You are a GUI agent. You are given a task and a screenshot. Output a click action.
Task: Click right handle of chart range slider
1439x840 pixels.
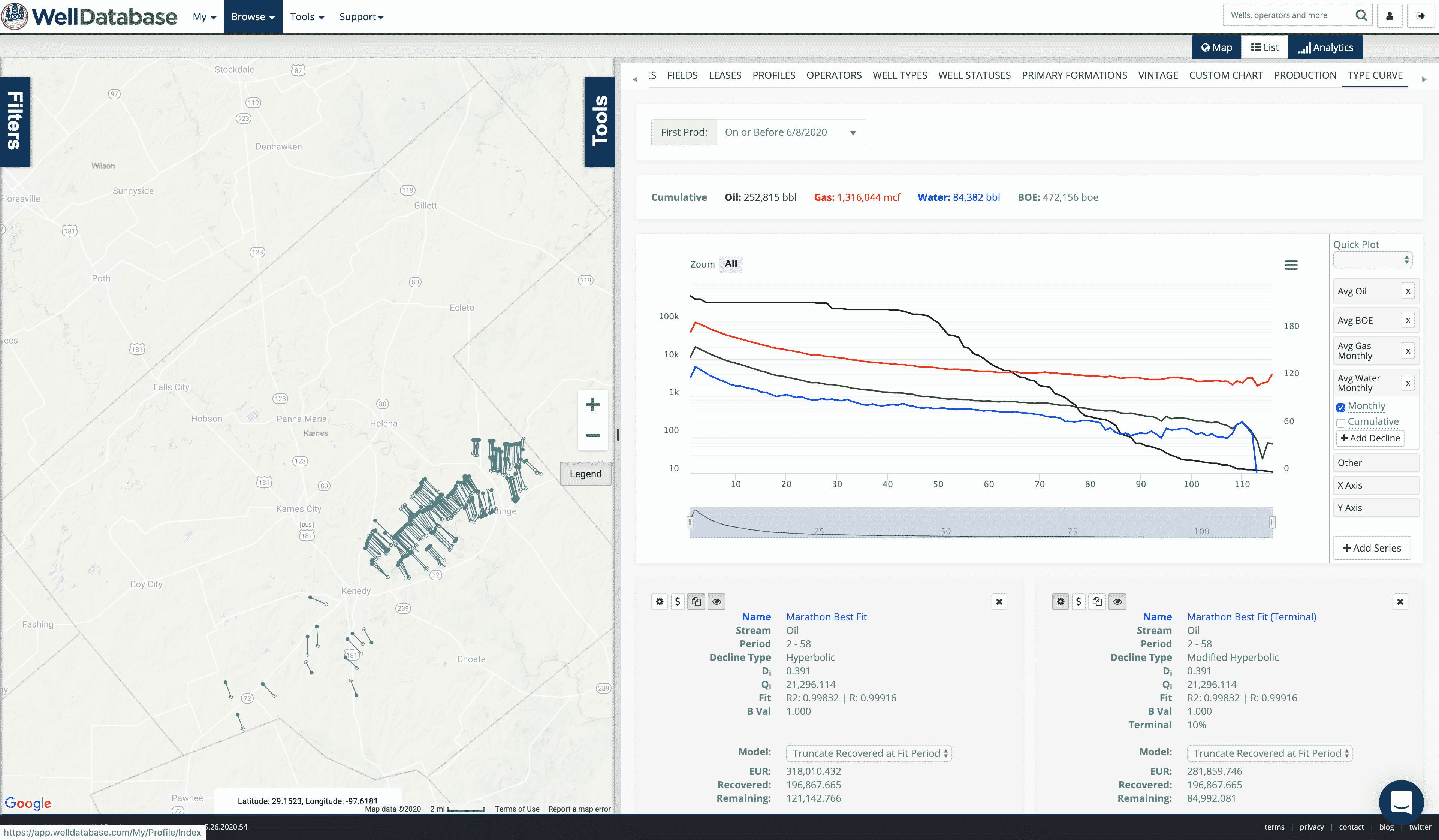[x=1272, y=522]
